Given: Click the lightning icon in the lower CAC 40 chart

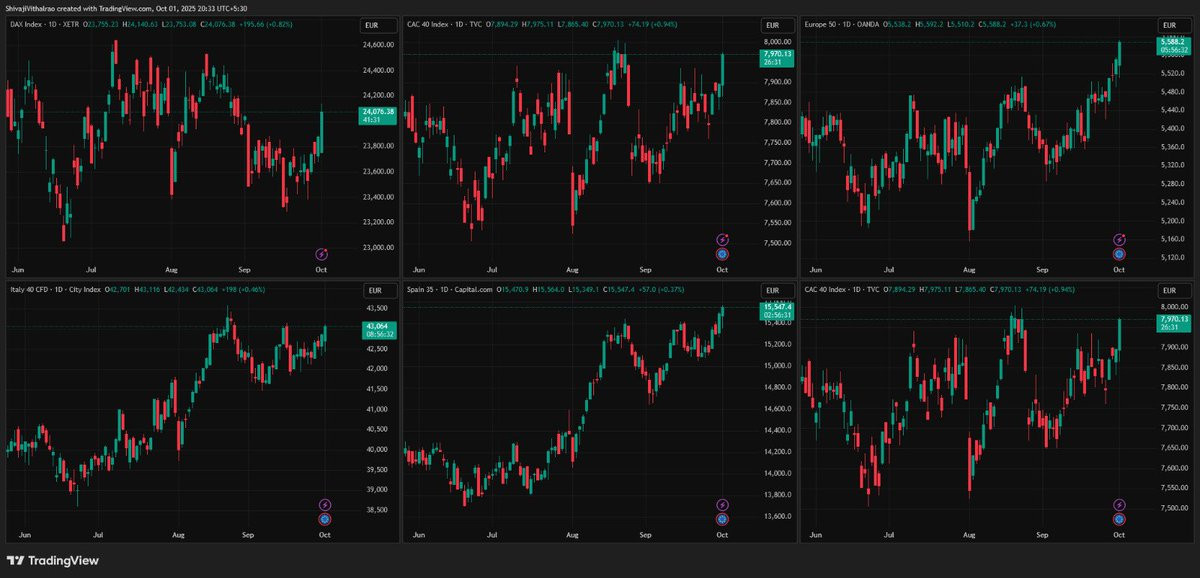Looking at the screenshot, I should pos(1119,505).
